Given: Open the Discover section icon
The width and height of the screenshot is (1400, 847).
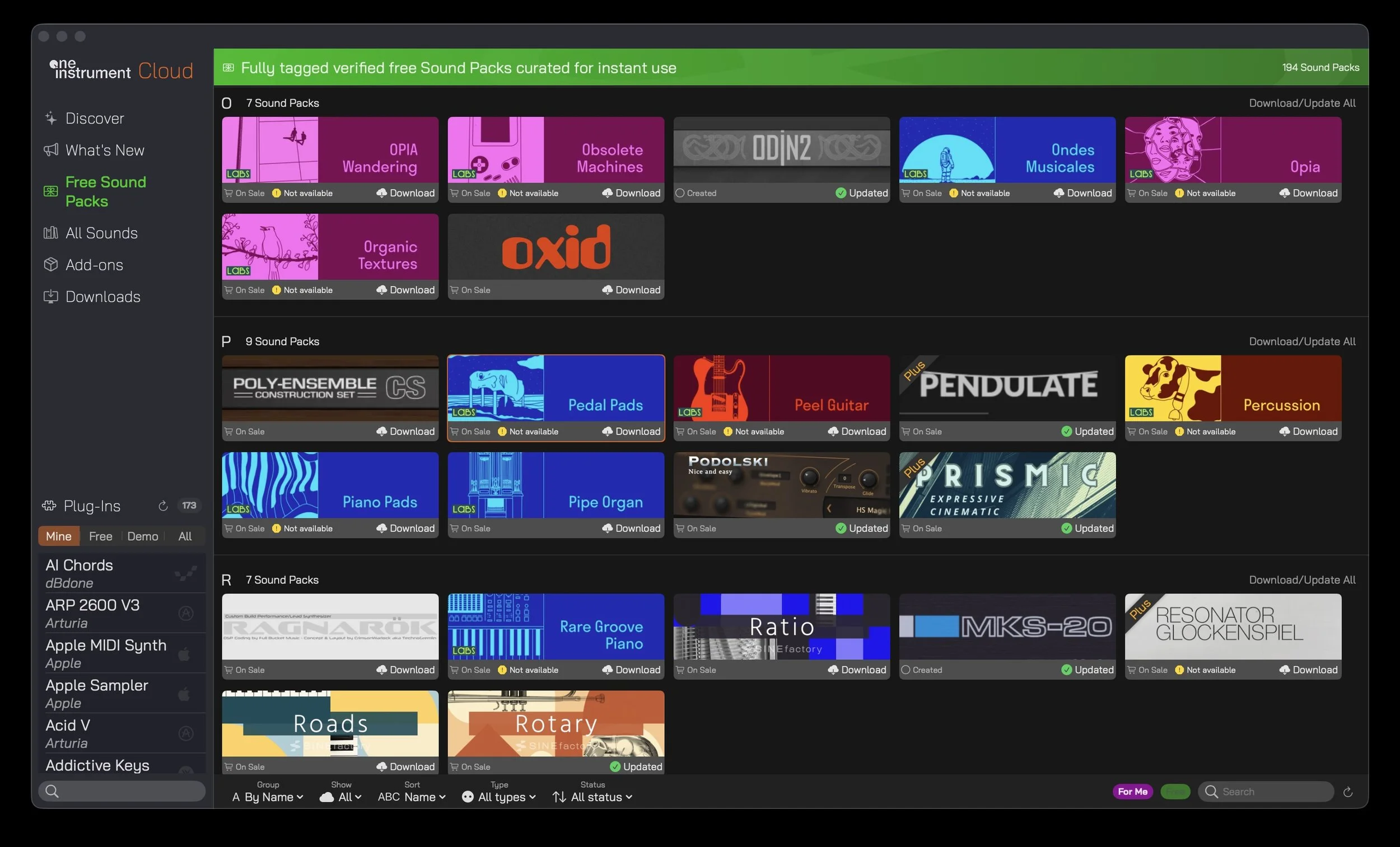Looking at the screenshot, I should pyautogui.click(x=50, y=118).
